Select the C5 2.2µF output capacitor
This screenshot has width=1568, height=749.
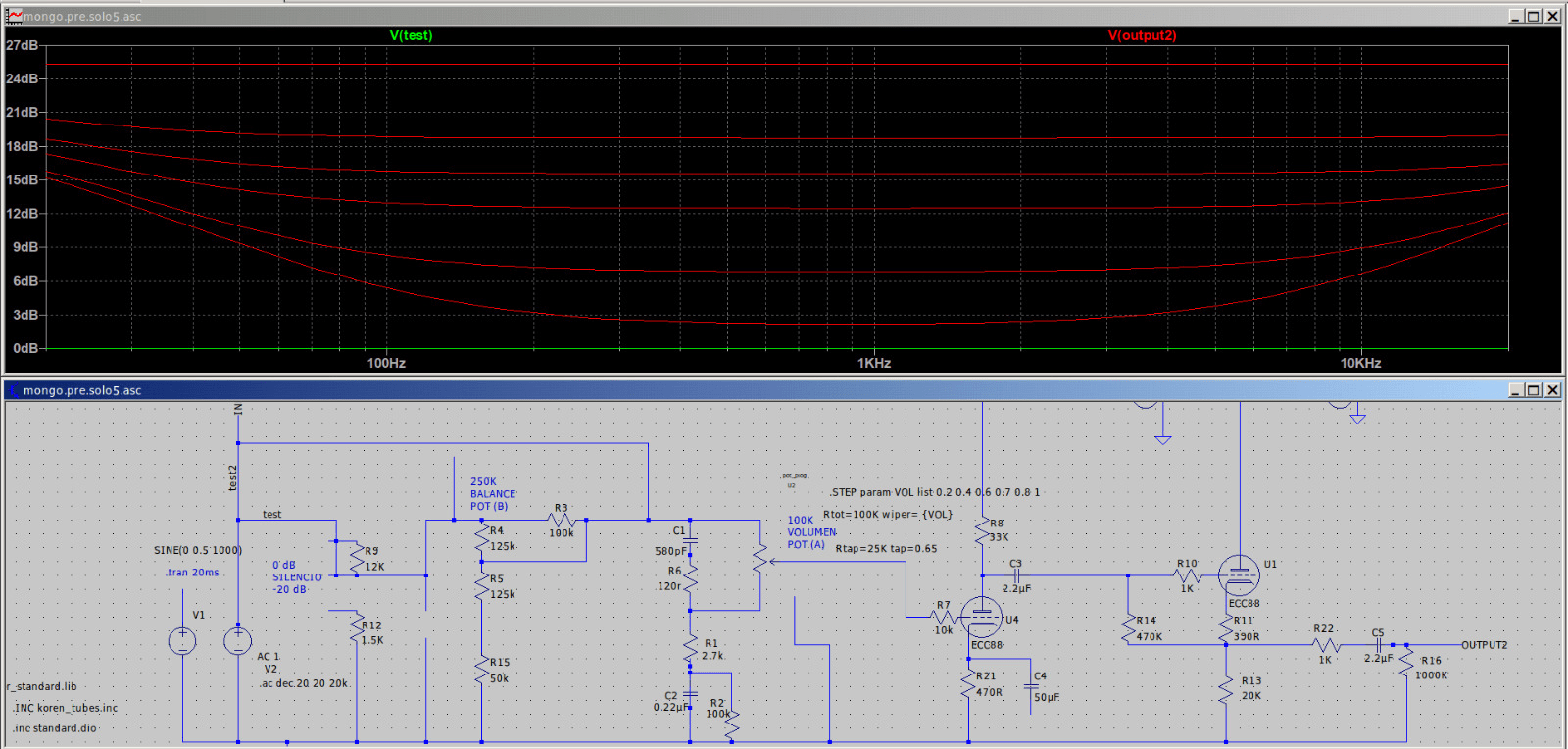coord(1378,645)
